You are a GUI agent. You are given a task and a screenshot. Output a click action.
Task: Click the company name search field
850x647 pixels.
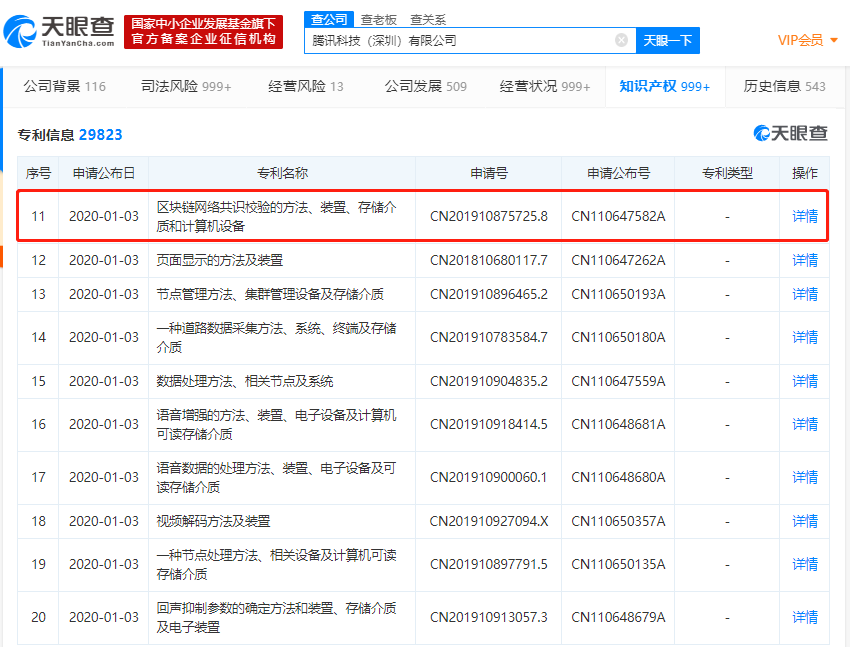[460, 40]
